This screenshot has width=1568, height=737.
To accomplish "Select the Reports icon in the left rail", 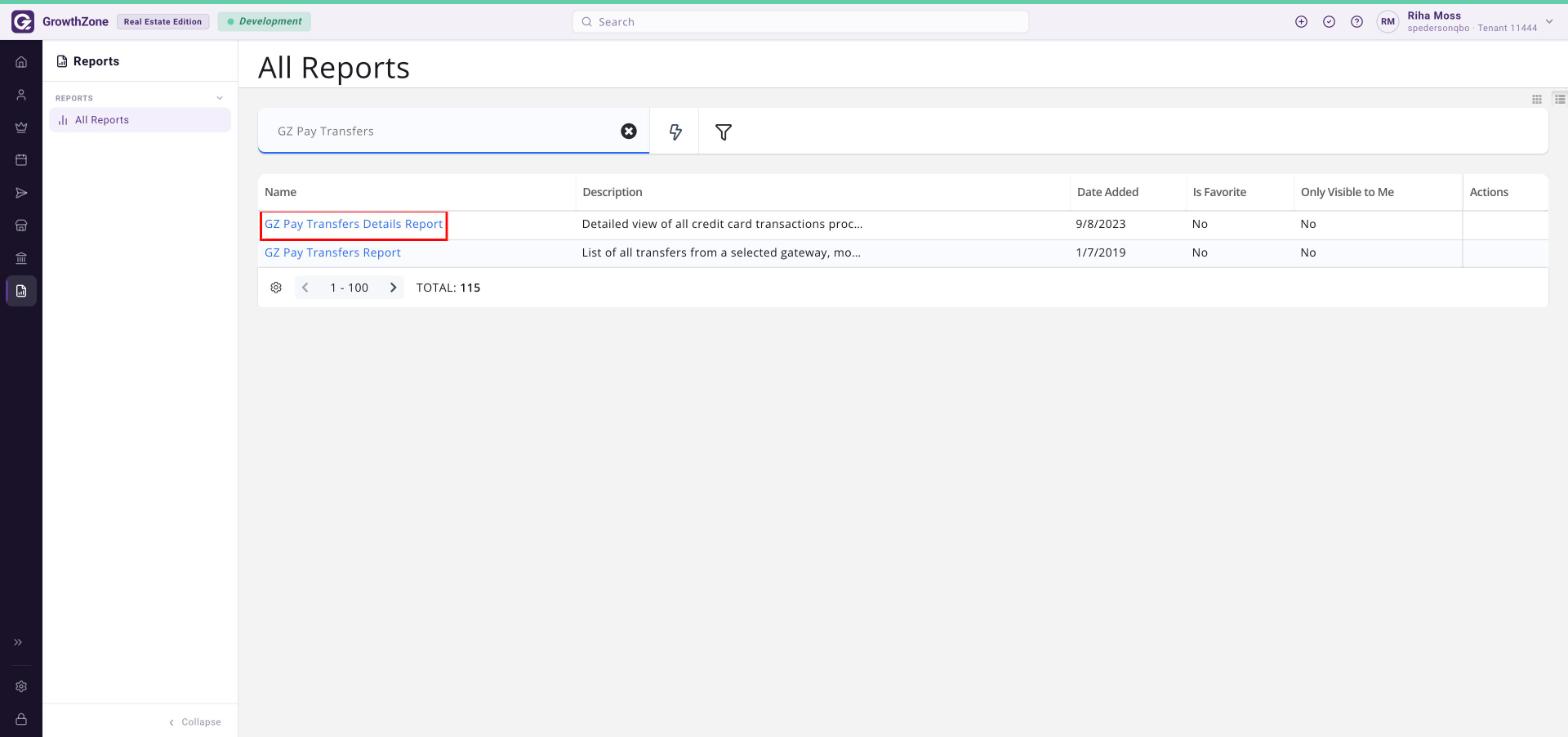I will (21, 291).
